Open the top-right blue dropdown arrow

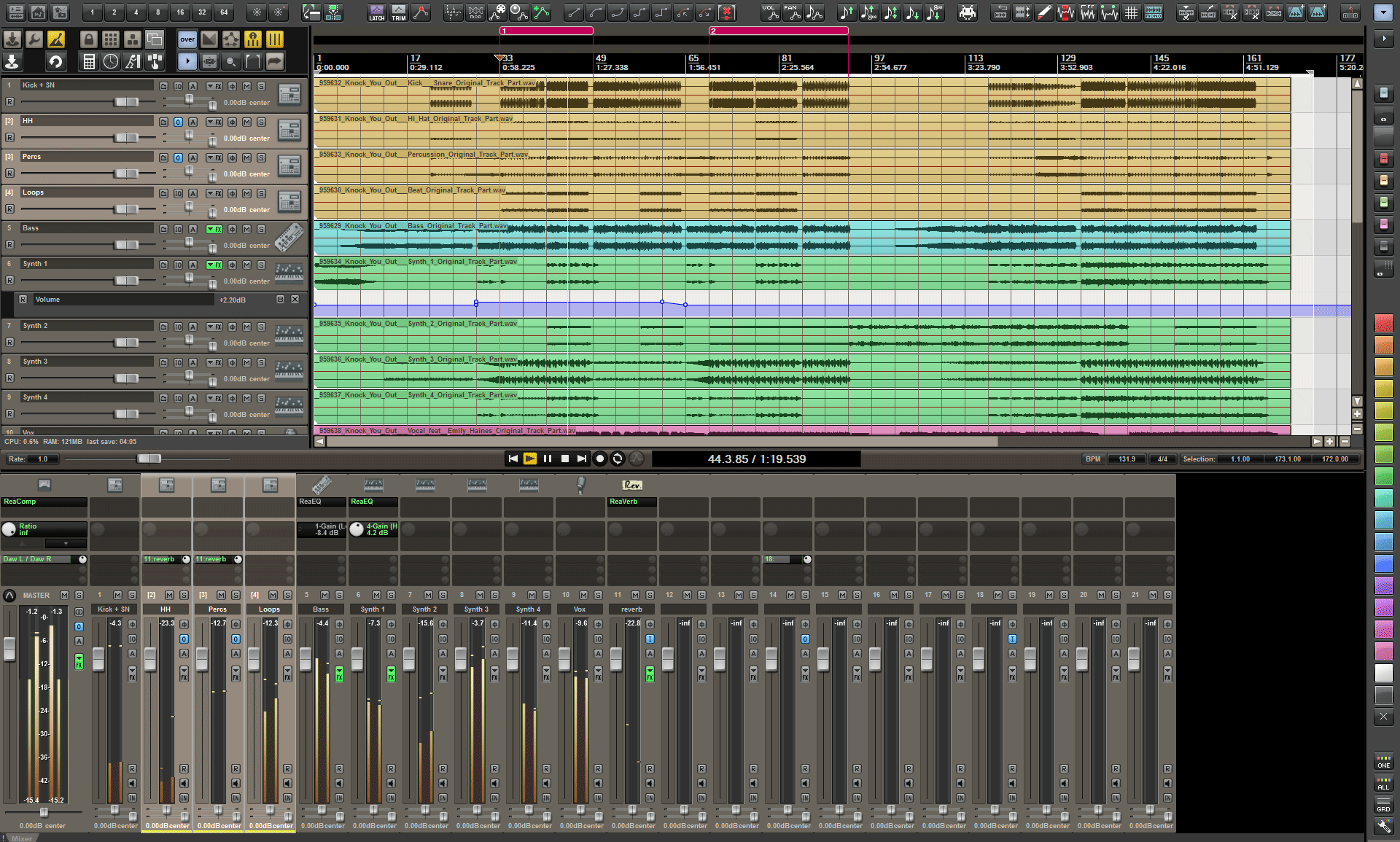coord(1383,12)
